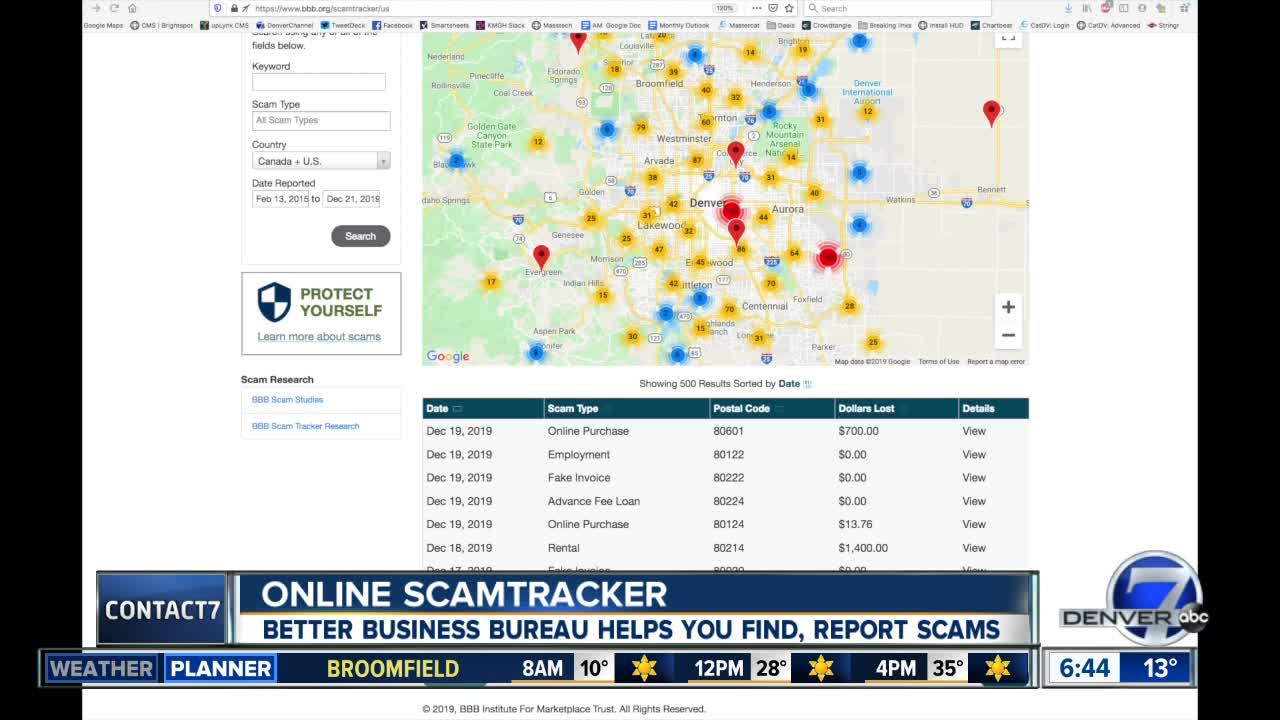View details for the Fake Invoice 80222 row
The image size is (1280, 720).
click(974, 478)
